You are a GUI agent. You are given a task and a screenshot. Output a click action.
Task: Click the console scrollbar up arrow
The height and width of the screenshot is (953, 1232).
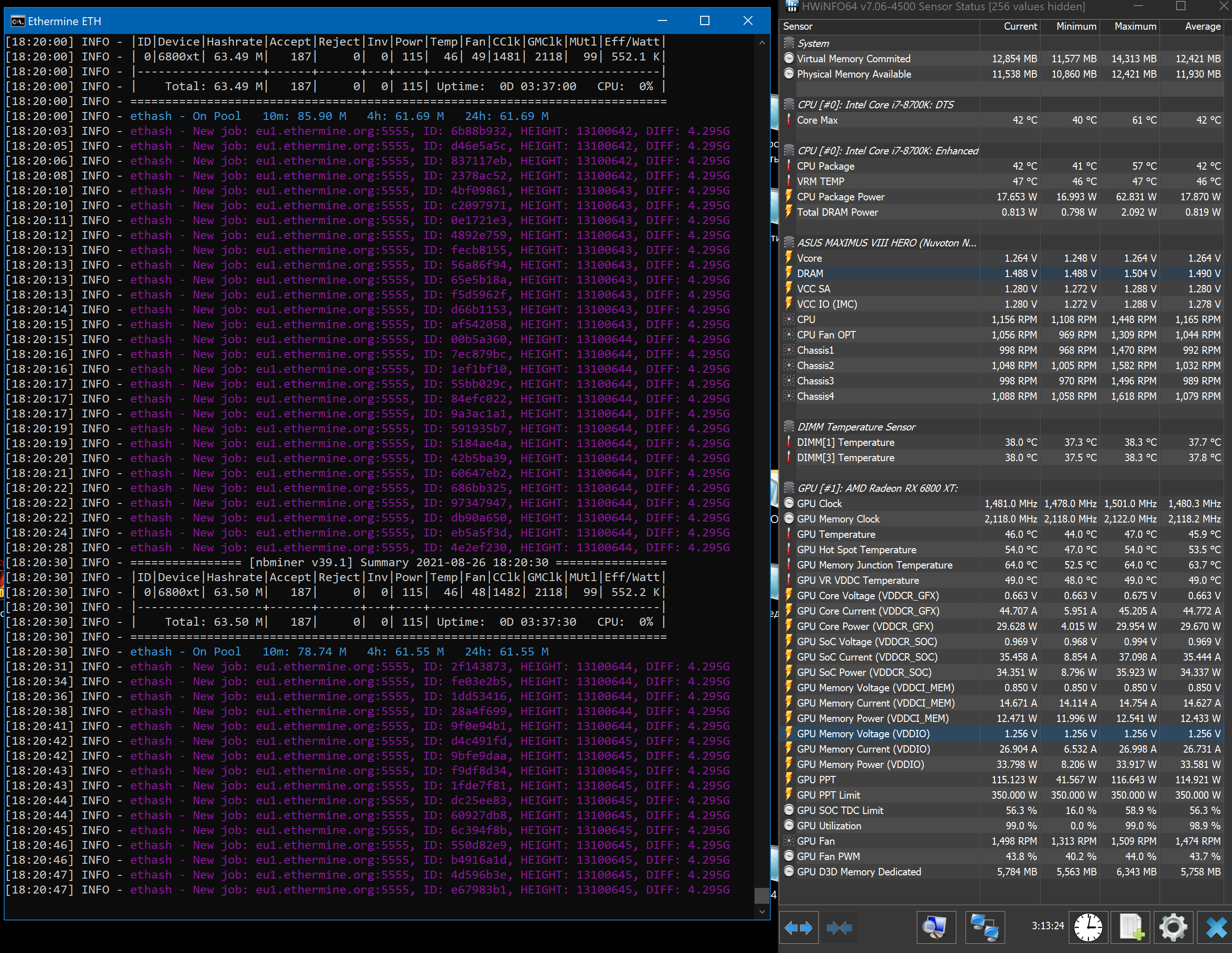click(x=762, y=42)
